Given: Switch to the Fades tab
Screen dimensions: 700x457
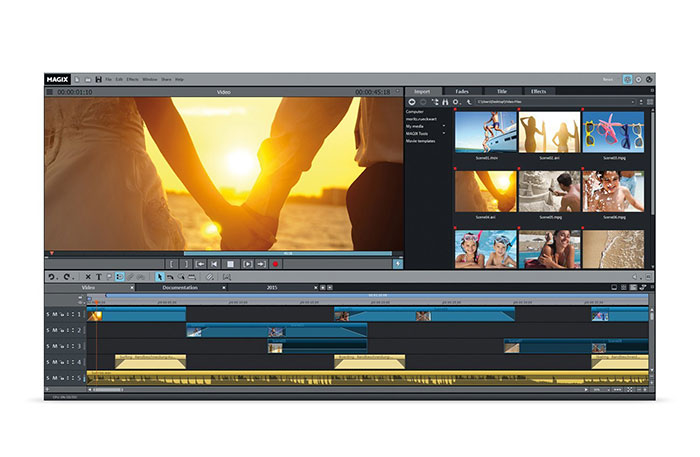Looking at the screenshot, I should click(x=461, y=91).
